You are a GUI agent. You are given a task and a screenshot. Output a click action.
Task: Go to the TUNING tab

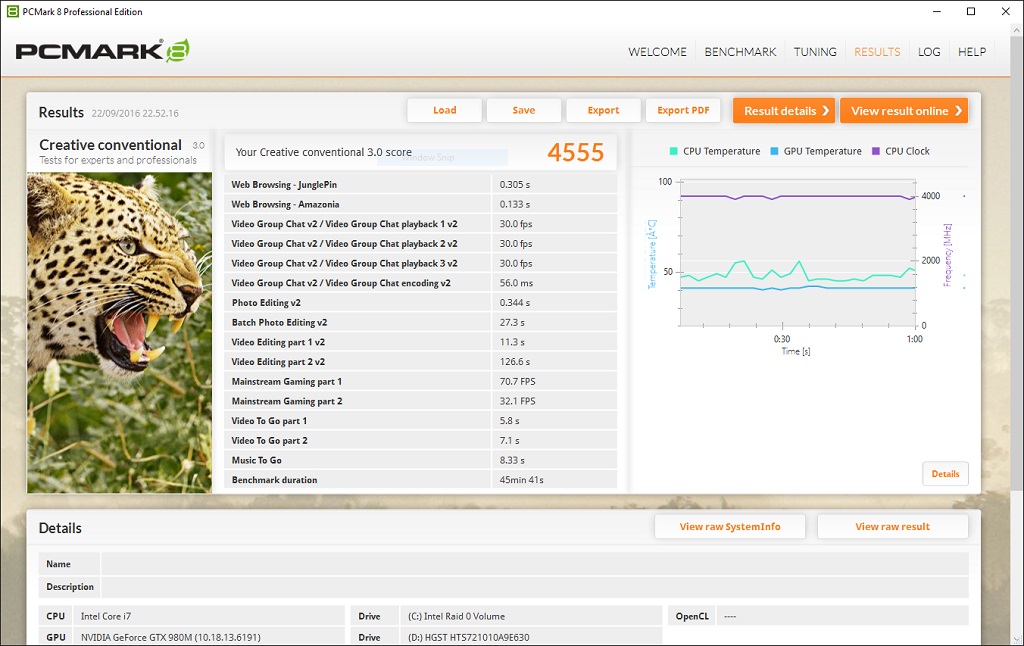(x=815, y=52)
